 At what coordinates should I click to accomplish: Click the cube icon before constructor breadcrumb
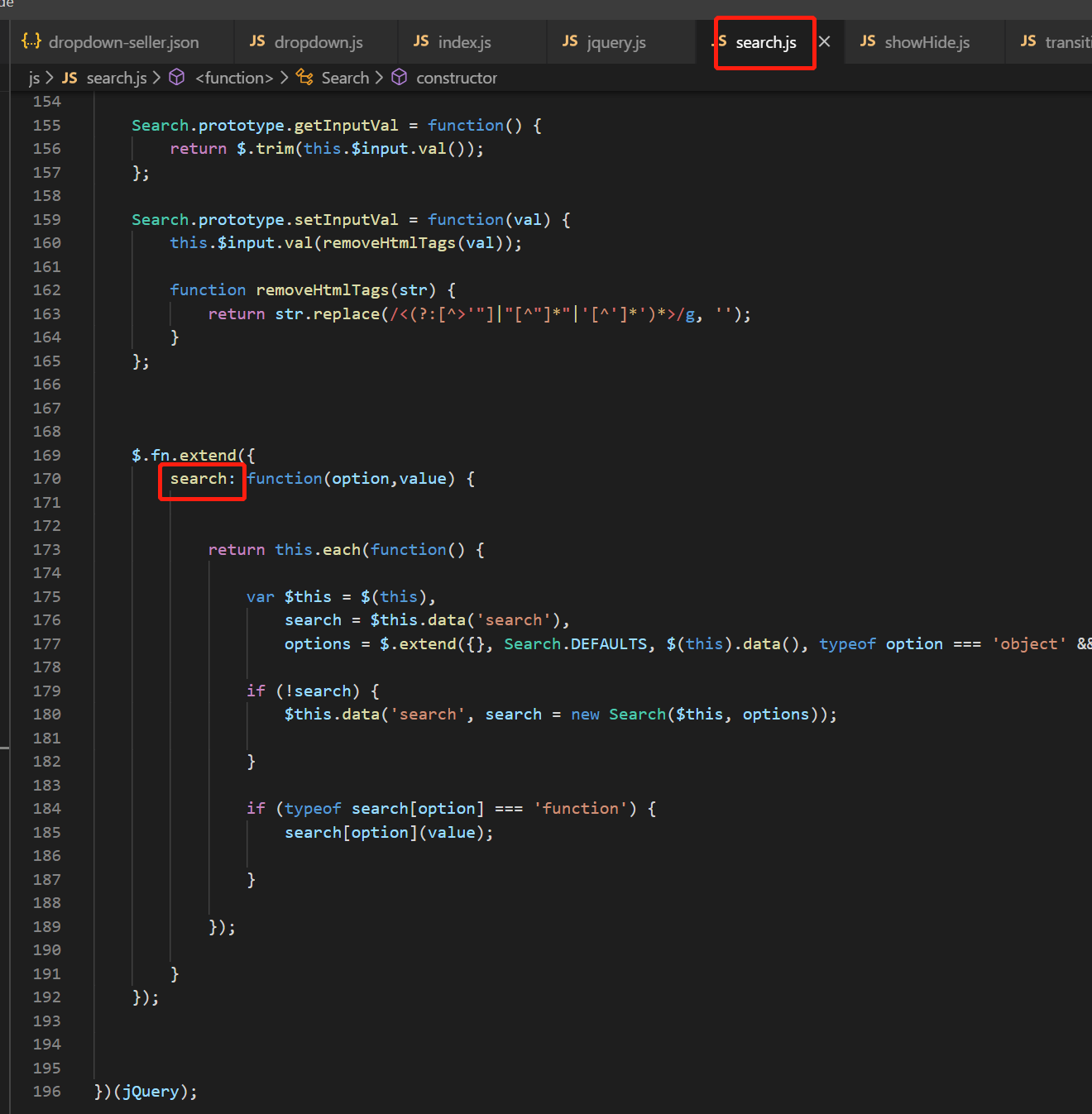tap(400, 77)
